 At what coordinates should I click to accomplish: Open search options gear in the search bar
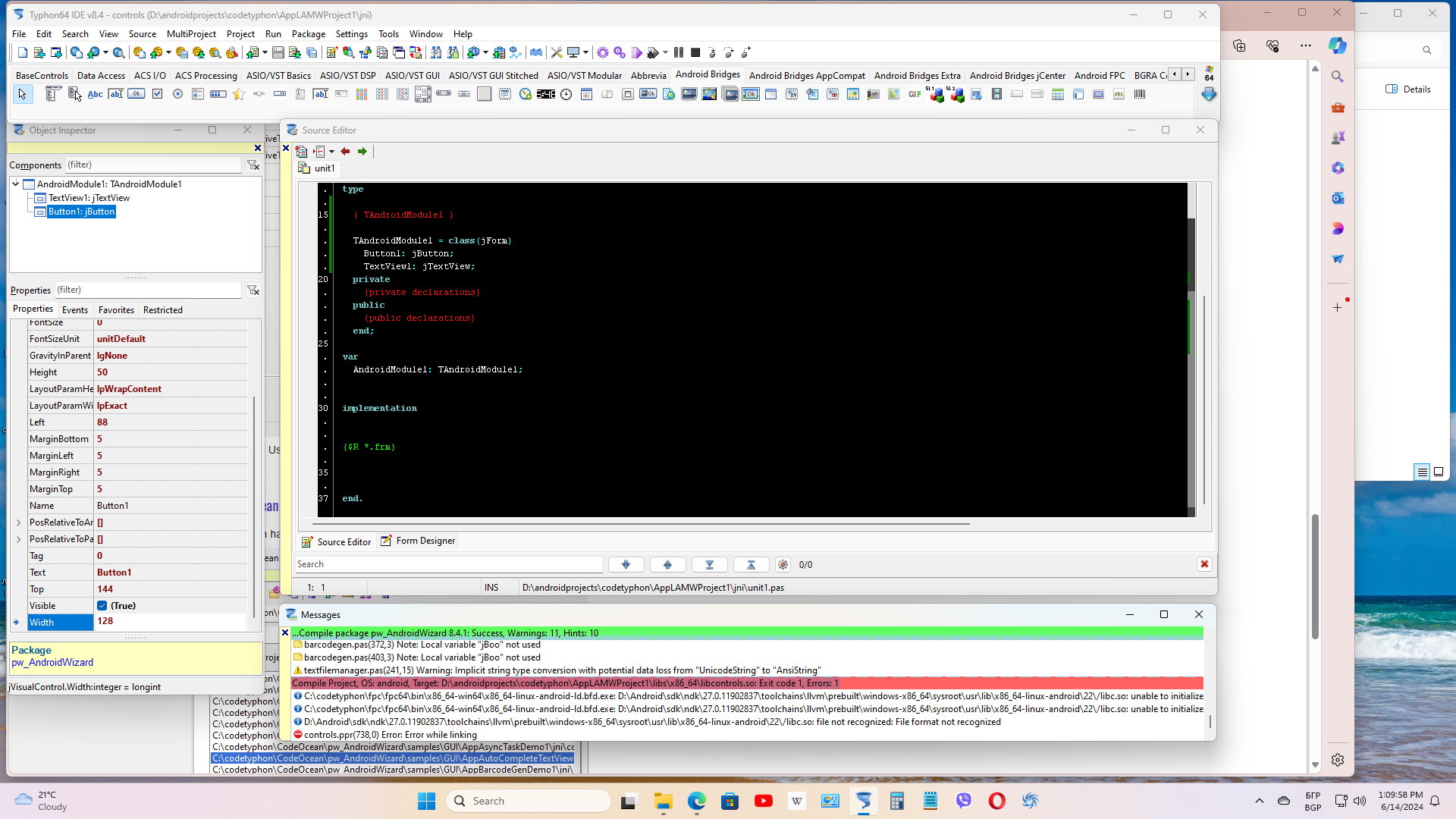[x=783, y=565]
